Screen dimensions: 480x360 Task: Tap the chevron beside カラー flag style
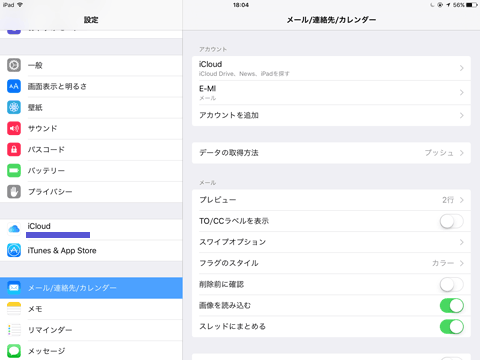click(x=462, y=263)
